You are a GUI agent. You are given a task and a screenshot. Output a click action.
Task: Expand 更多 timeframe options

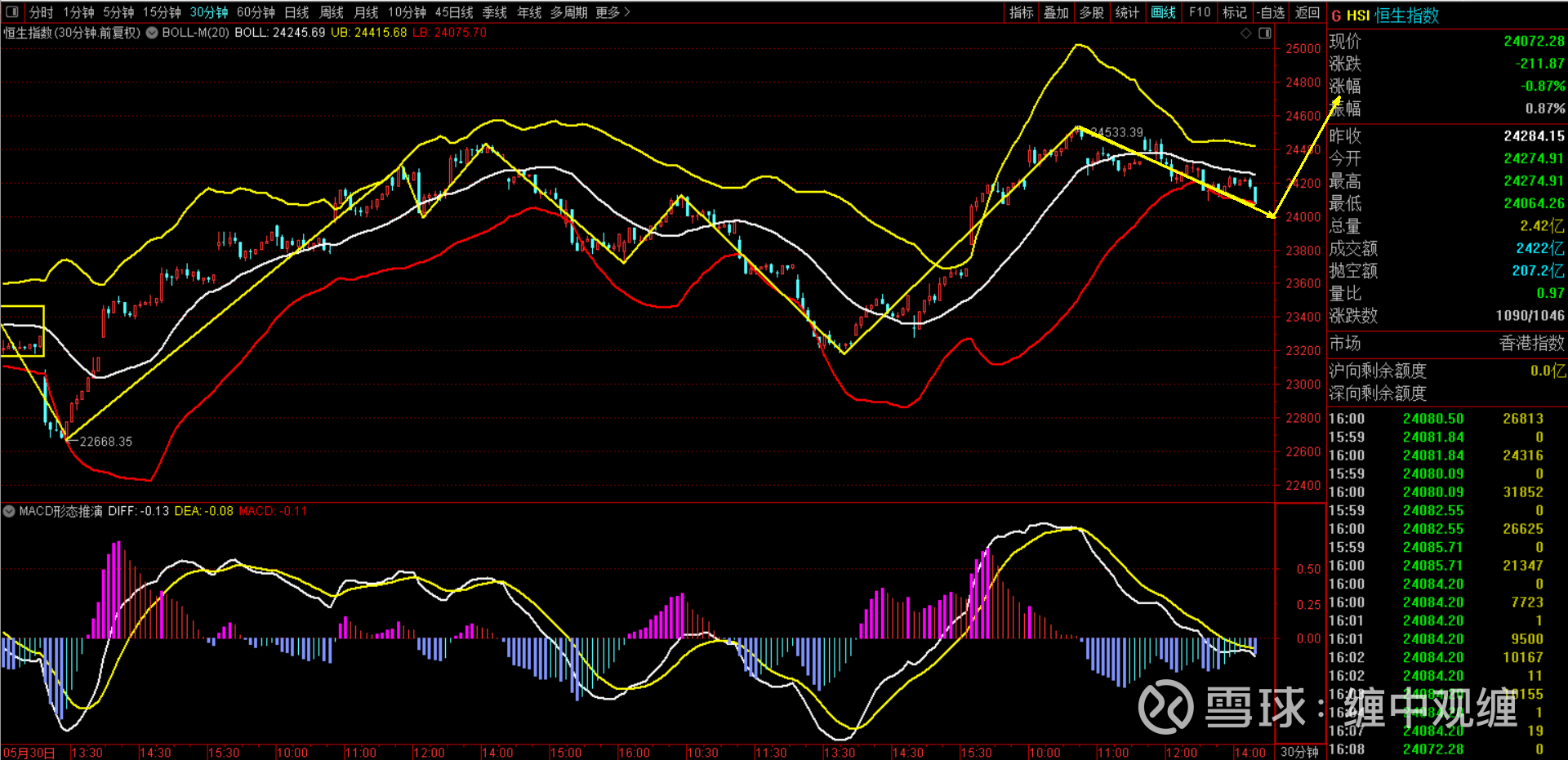click(612, 12)
